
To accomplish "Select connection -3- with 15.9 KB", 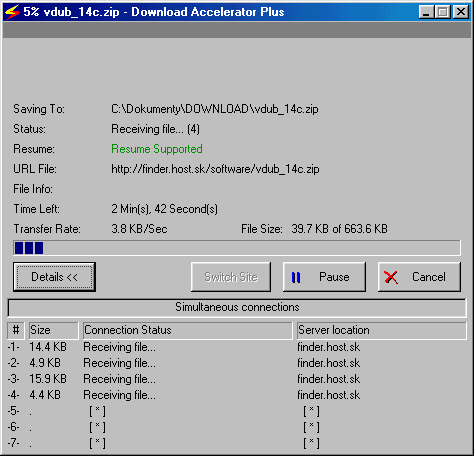I will point(237,379).
